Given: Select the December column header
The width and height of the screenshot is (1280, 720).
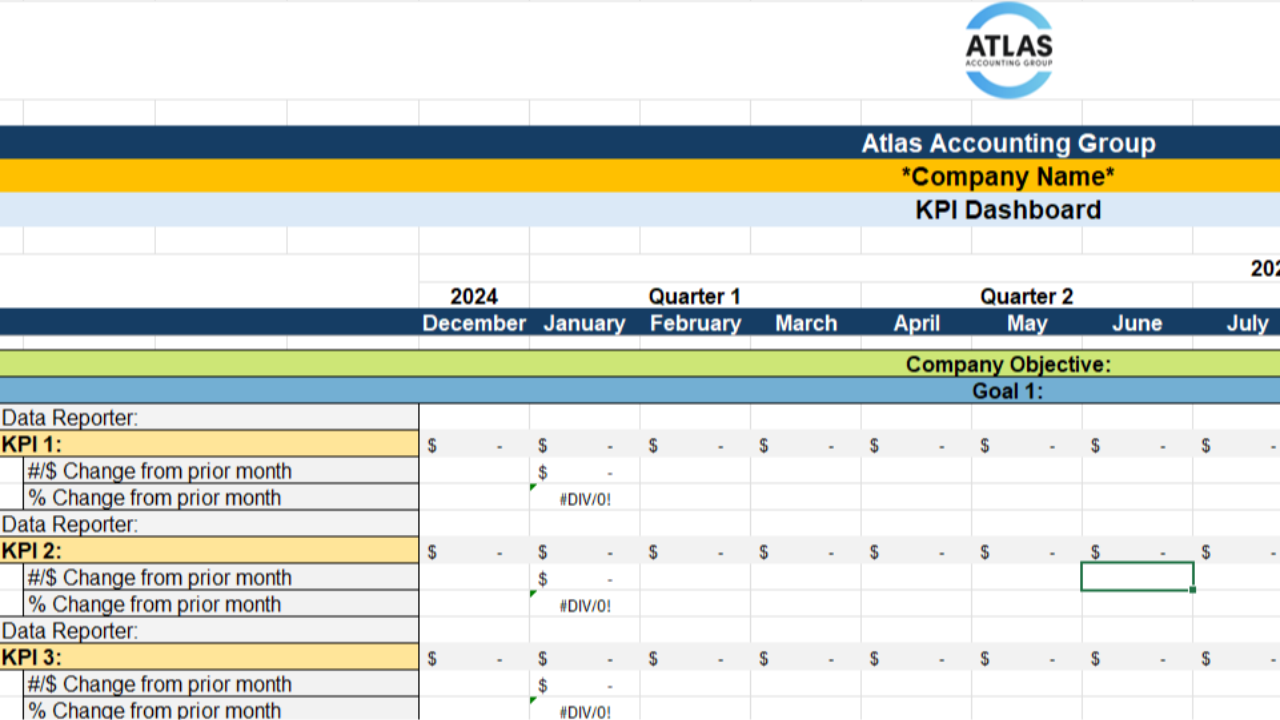Looking at the screenshot, I should click(x=474, y=323).
